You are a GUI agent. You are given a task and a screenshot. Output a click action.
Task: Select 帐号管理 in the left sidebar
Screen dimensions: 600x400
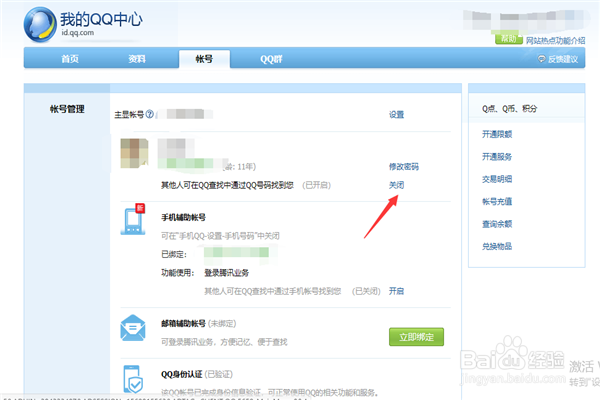(67, 109)
